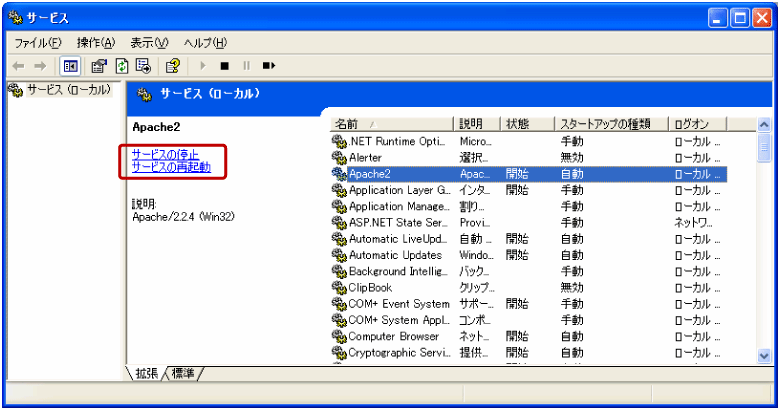Click the Refresh toolbar icon

click(121, 66)
